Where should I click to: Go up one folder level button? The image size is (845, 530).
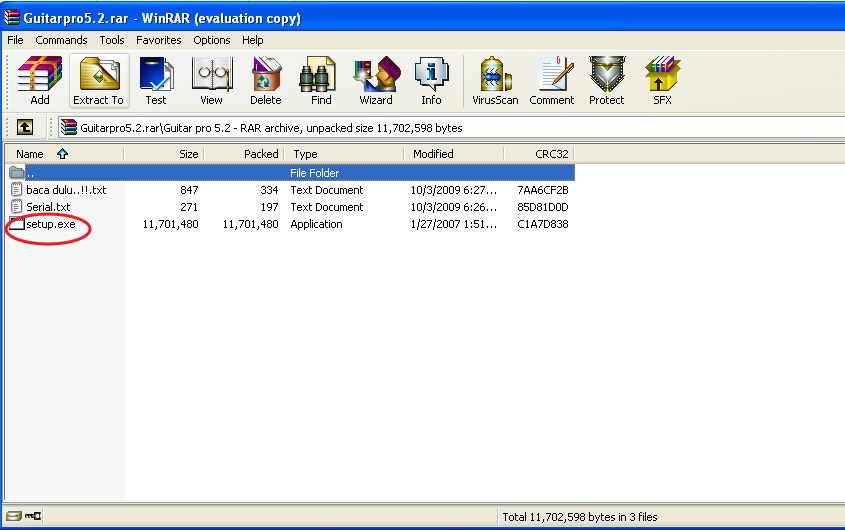[25, 128]
